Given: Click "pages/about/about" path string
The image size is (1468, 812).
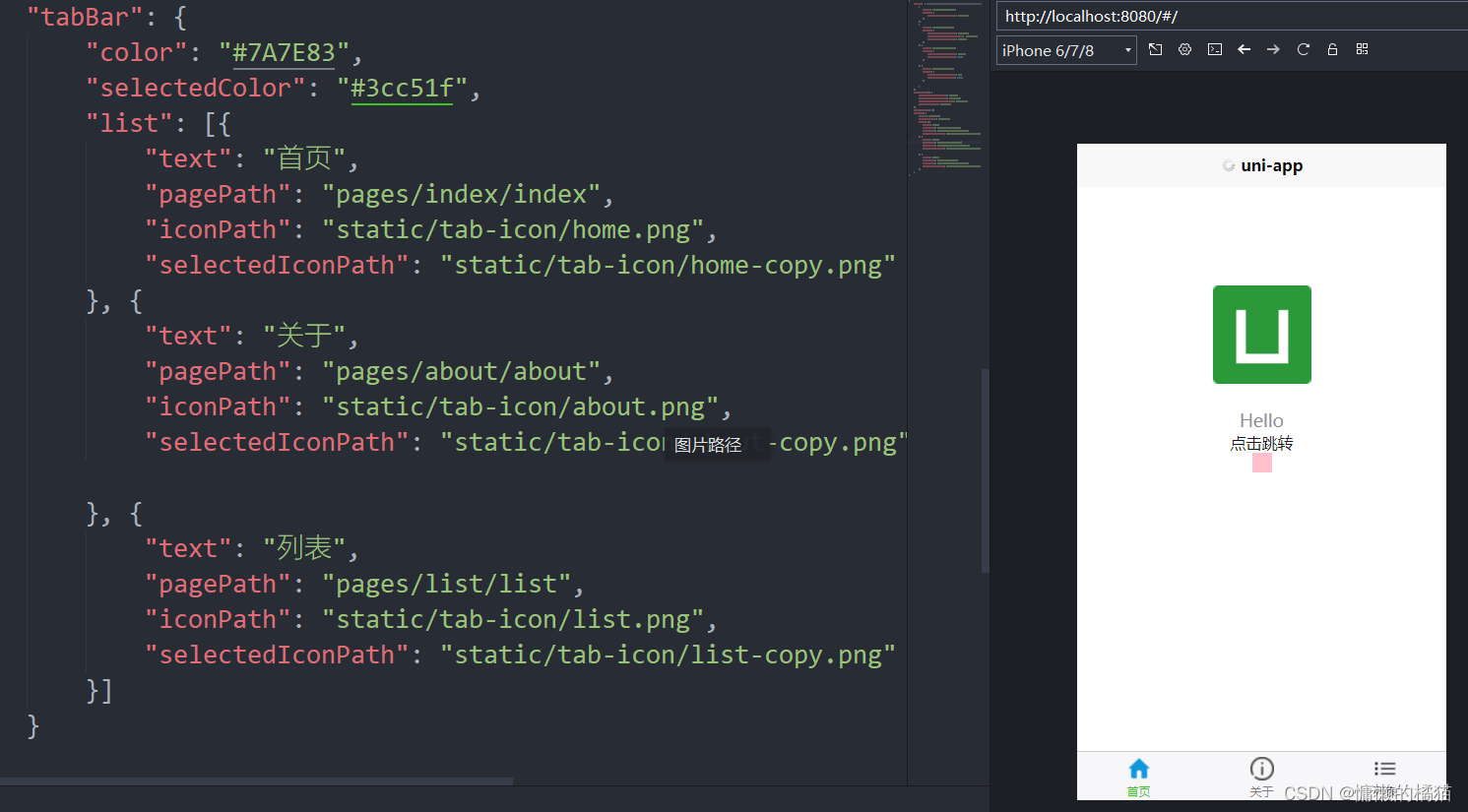Looking at the screenshot, I should [x=461, y=372].
